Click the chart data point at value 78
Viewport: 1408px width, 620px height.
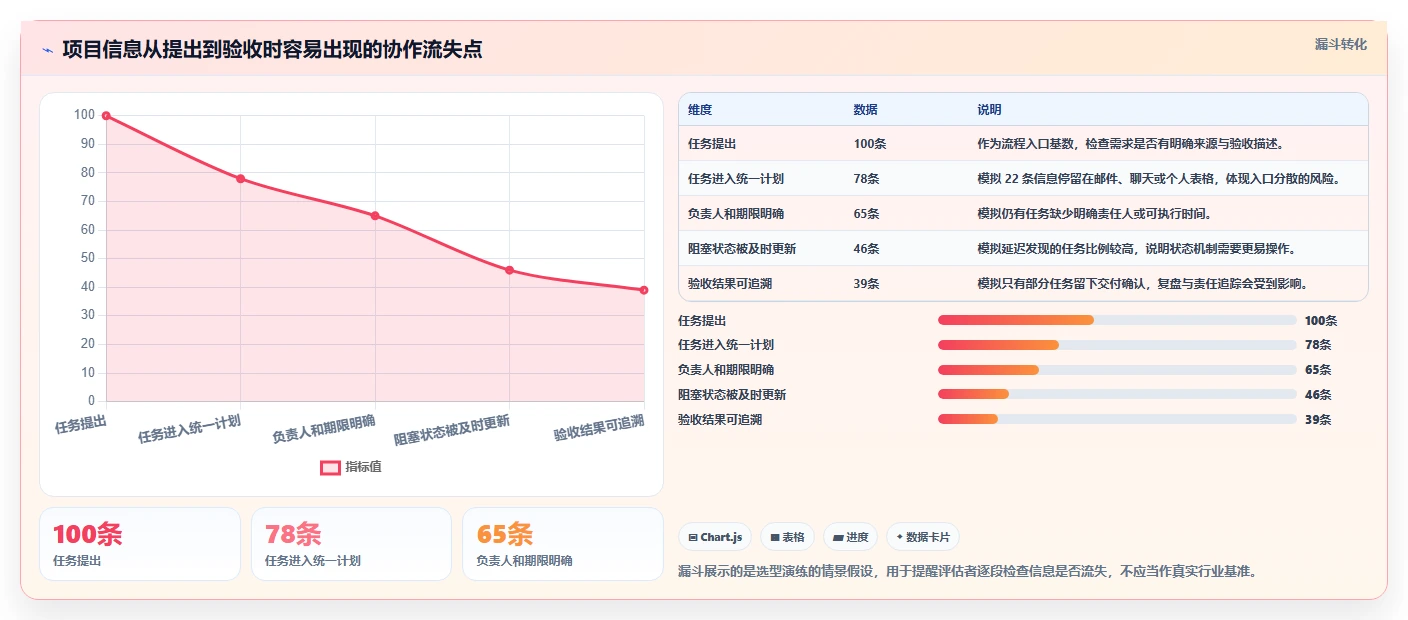240,179
